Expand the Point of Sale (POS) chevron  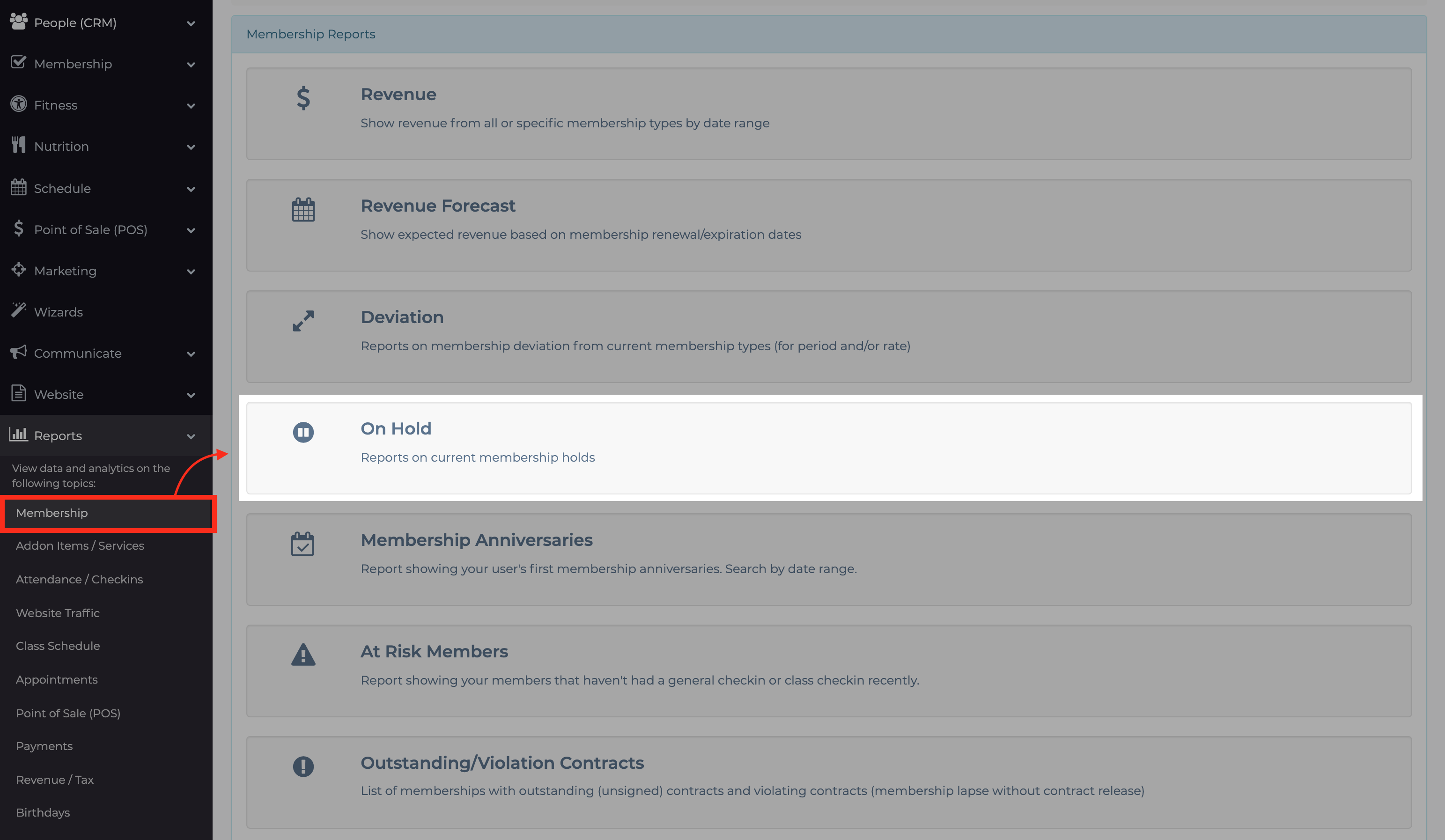click(x=191, y=230)
